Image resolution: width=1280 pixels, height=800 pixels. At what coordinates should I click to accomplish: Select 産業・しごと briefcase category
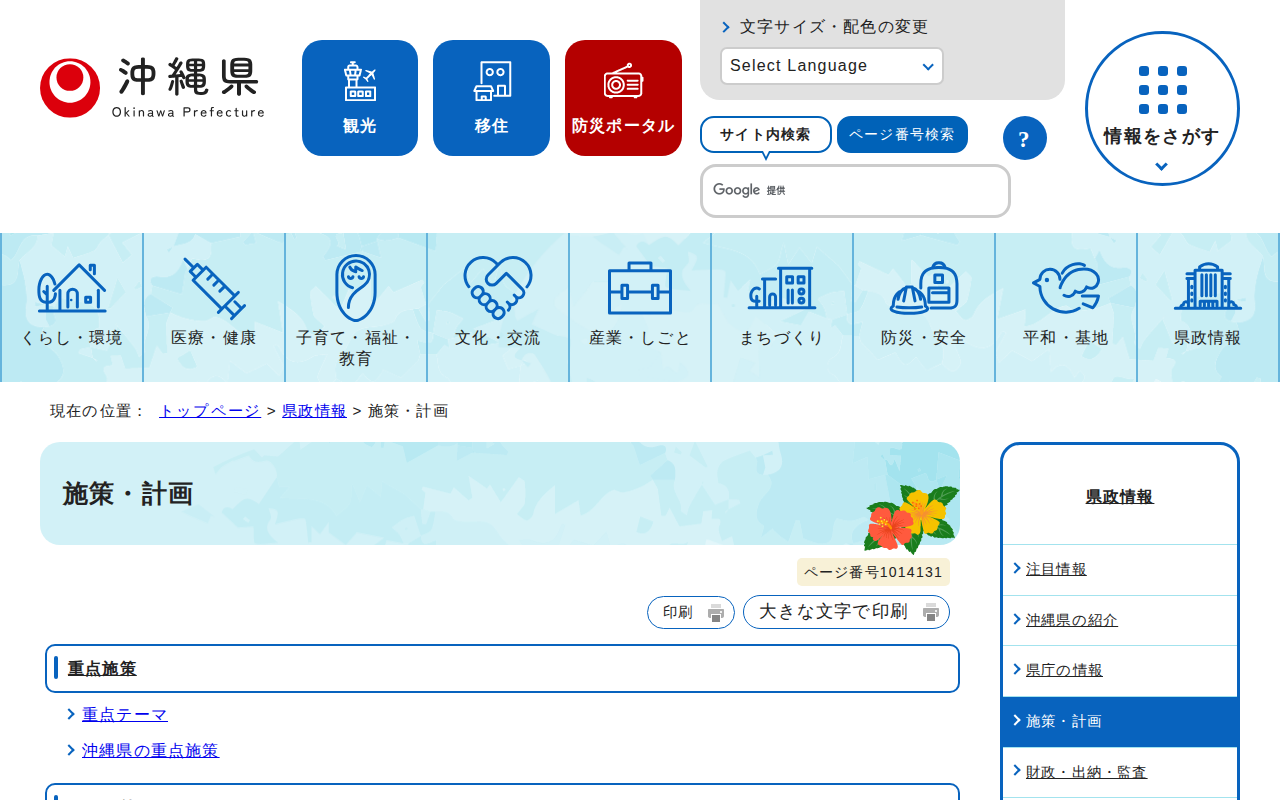(640, 308)
